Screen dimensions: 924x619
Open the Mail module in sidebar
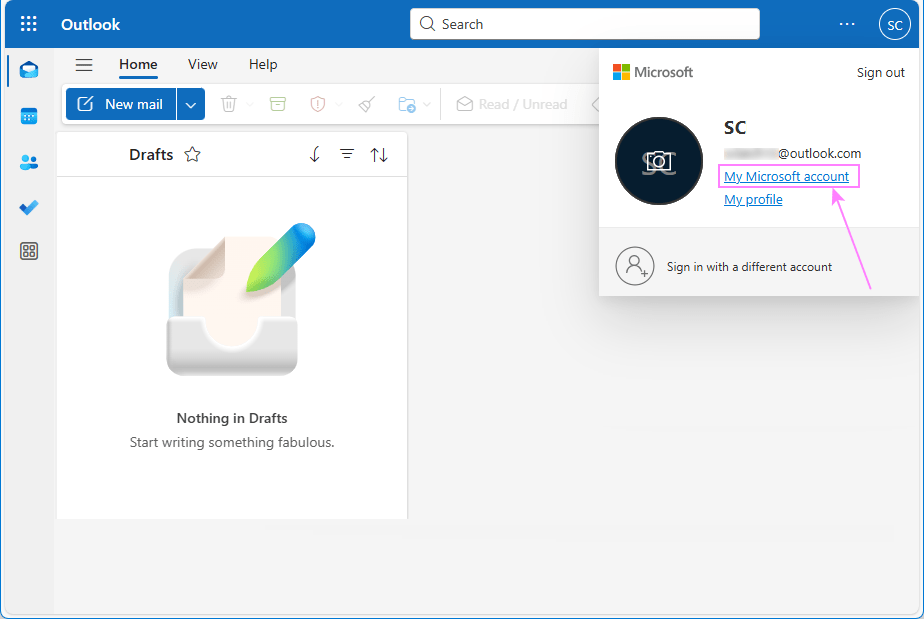29,70
